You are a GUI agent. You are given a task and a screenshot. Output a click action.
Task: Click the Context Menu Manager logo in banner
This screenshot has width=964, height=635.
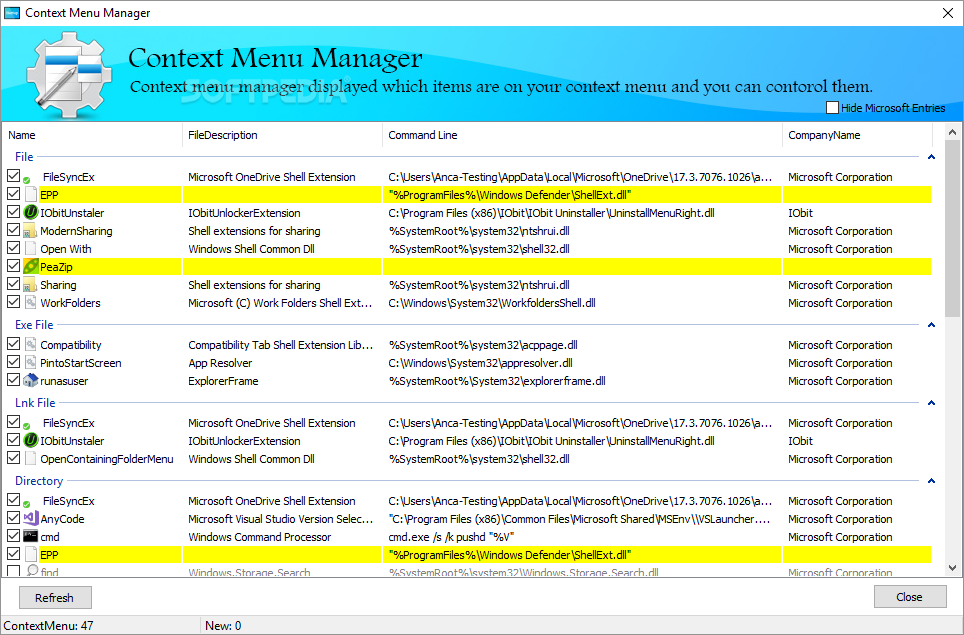[69, 75]
